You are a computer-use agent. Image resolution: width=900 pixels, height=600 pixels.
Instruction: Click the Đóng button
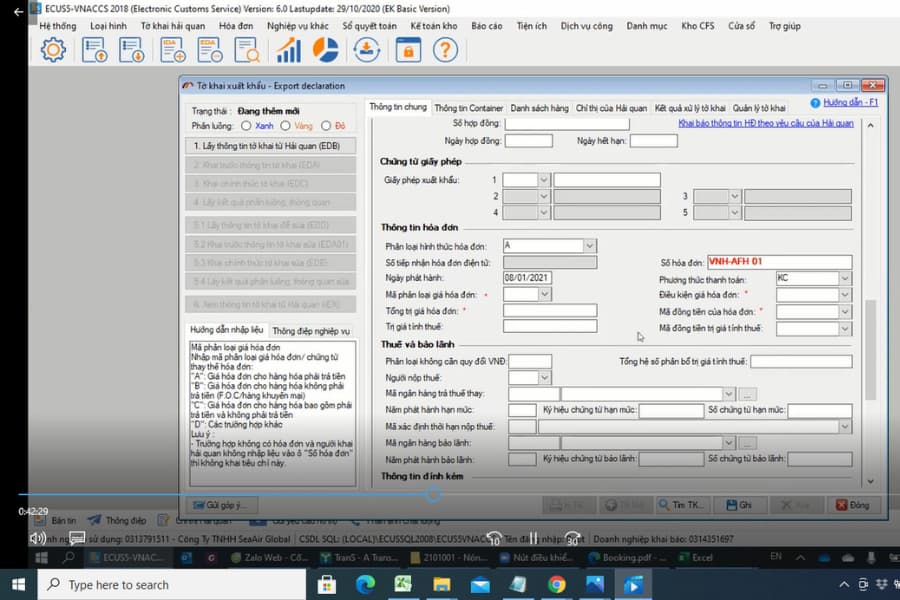coord(853,505)
